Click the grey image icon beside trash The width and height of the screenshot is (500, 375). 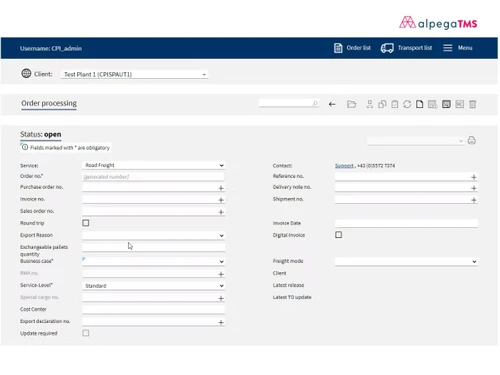tap(460, 104)
